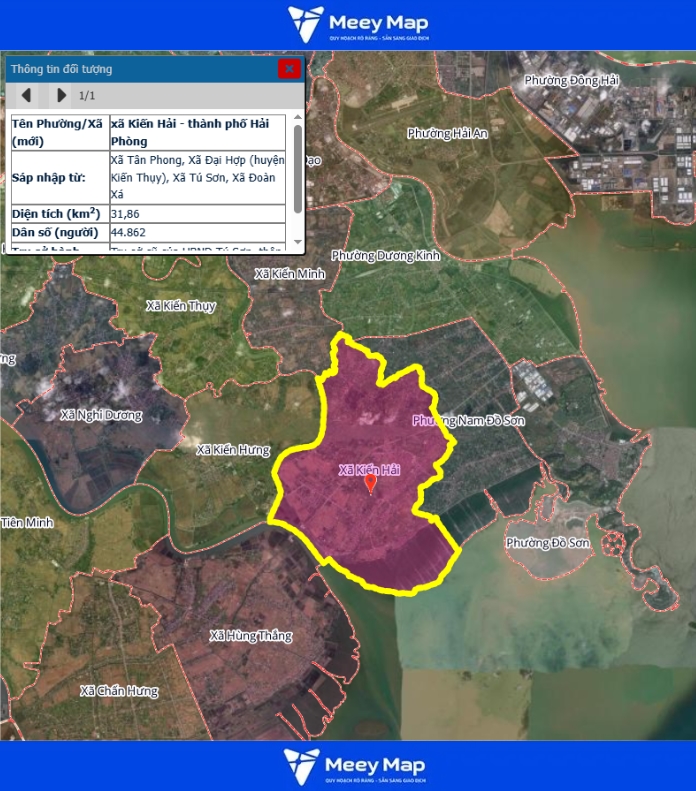Click the red location pin marker

370,484
